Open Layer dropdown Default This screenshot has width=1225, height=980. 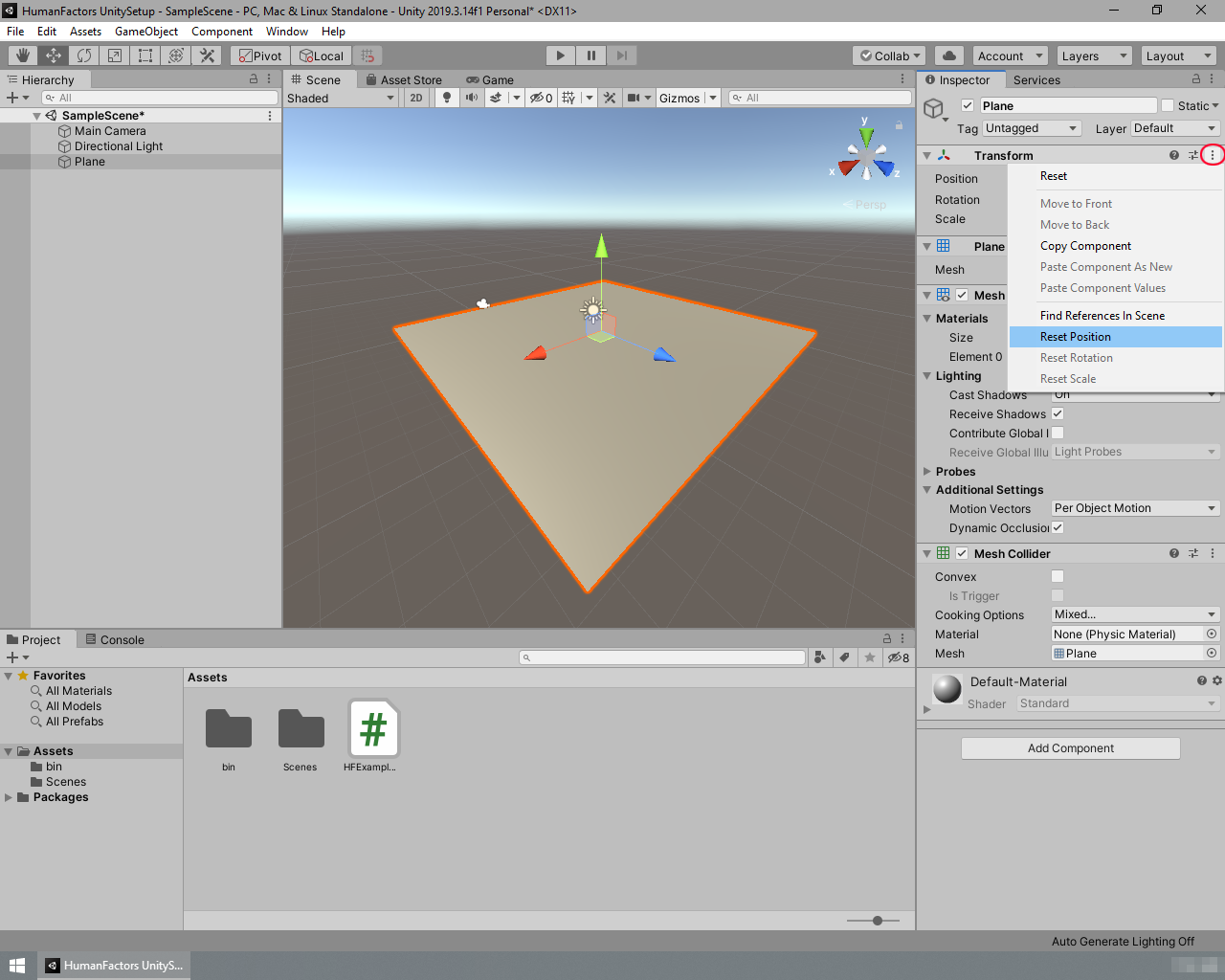click(x=1174, y=128)
